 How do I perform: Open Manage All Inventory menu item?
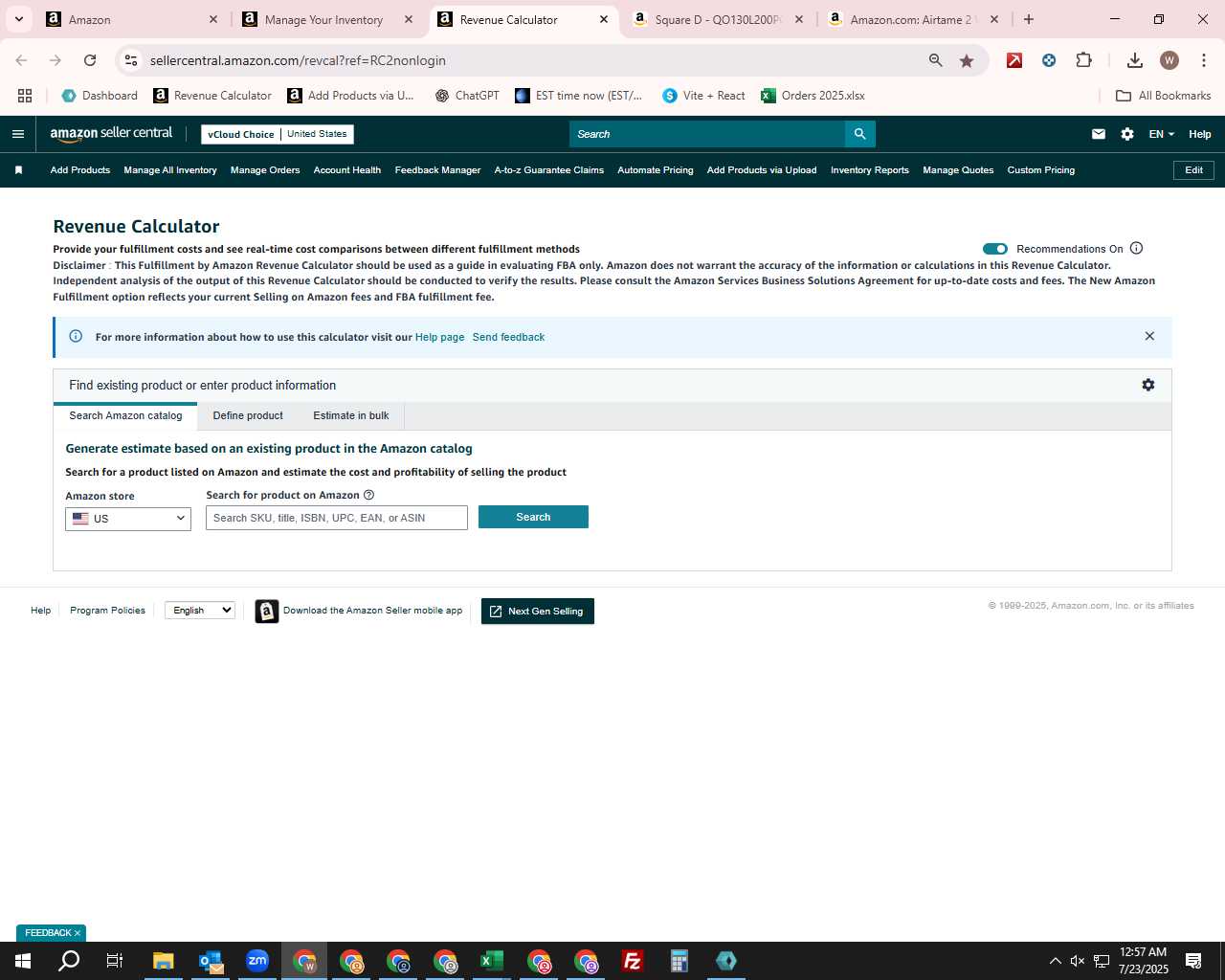click(x=170, y=170)
